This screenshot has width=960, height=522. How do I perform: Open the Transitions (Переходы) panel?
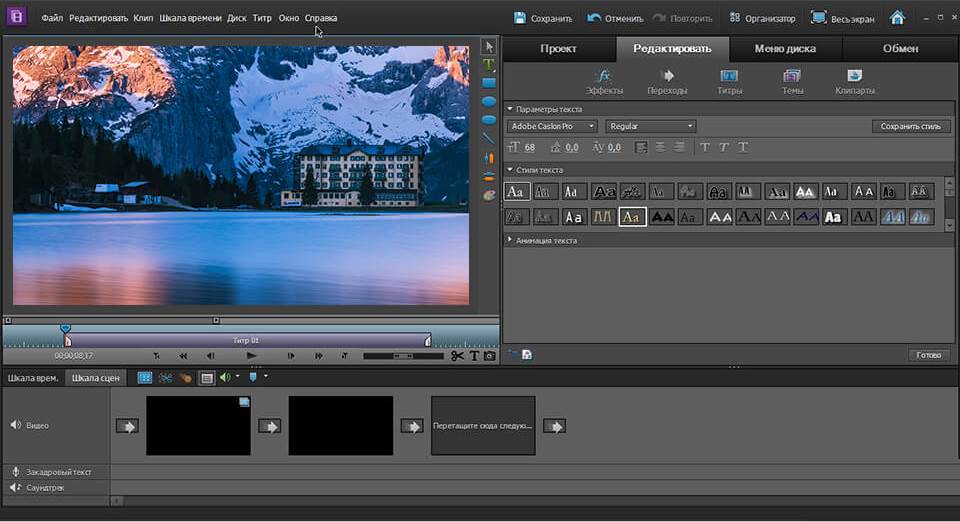pos(667,82)
